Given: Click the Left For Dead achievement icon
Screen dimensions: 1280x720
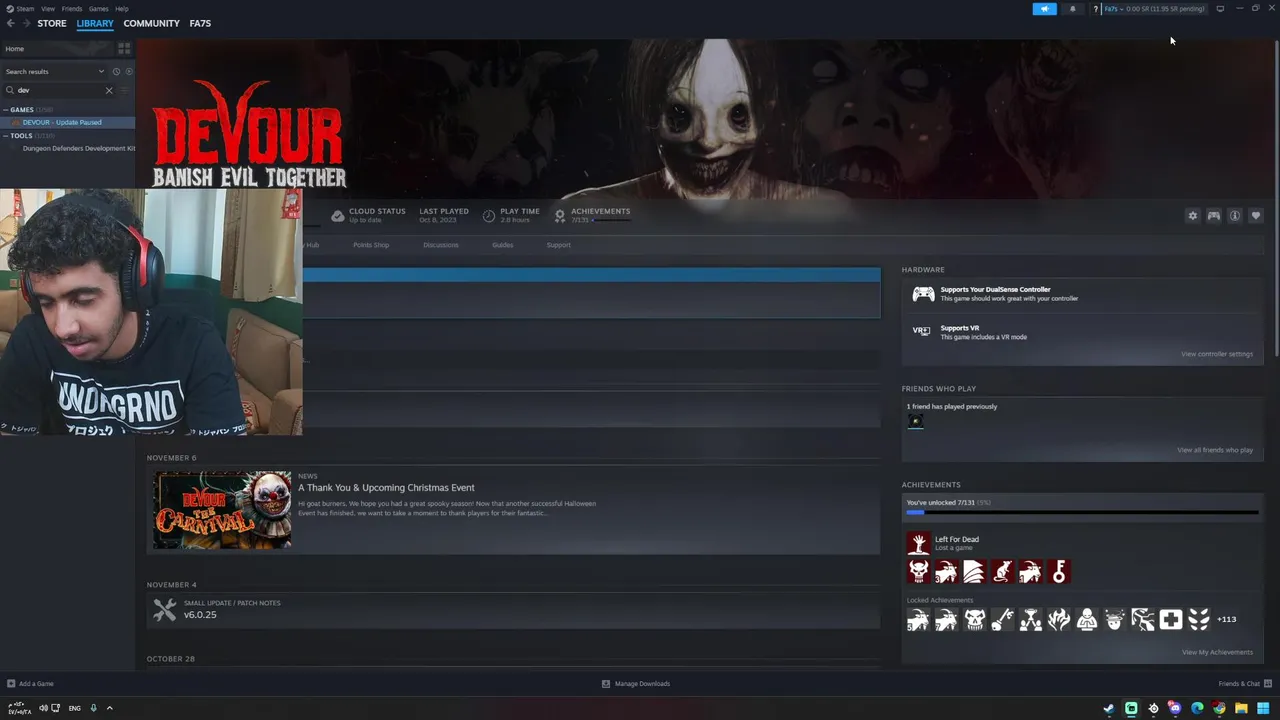Looking at the screenshot, I should tap(918, 543).
